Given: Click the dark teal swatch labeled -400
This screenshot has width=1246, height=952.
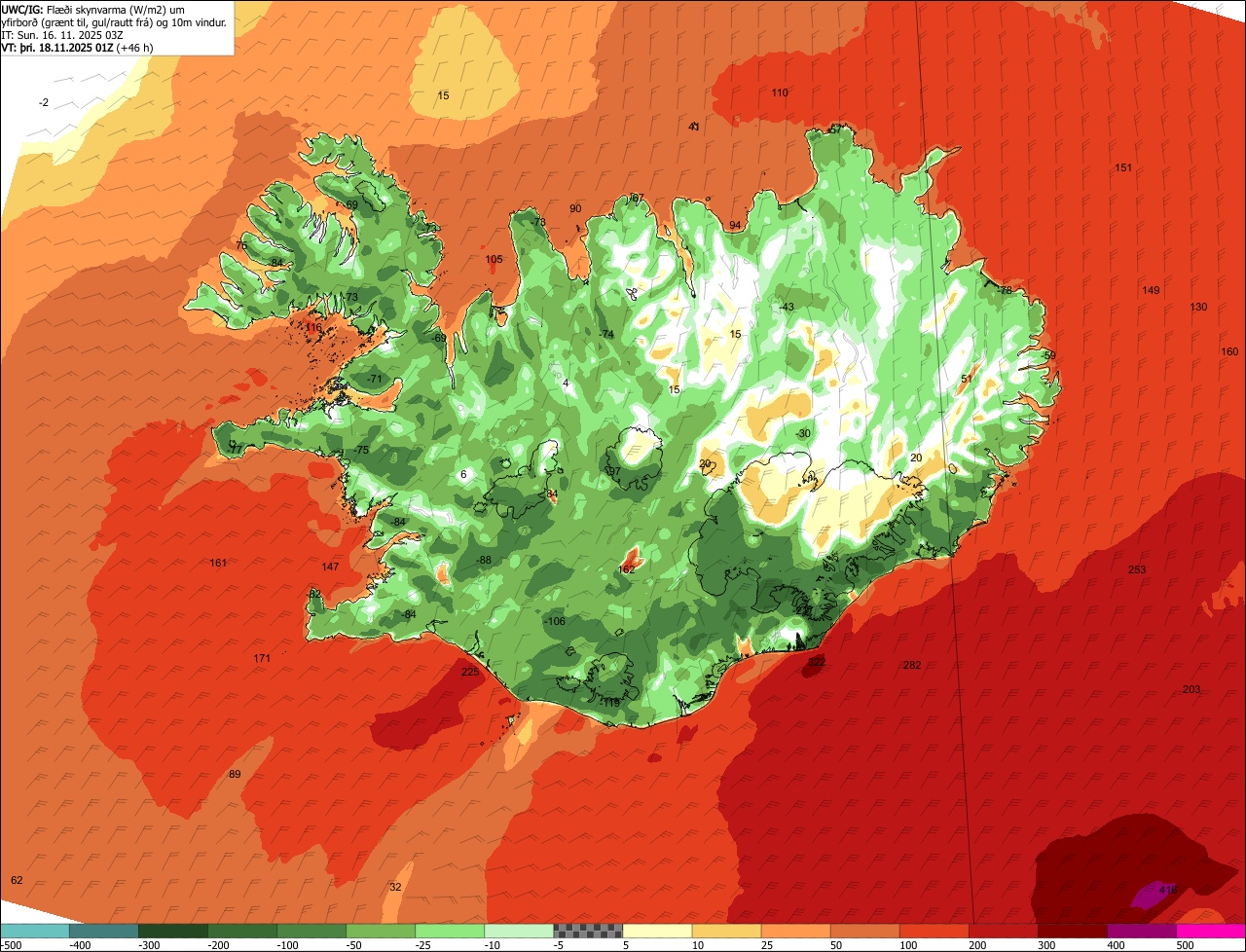Looking at the screenshot, I should pos(104,931).
